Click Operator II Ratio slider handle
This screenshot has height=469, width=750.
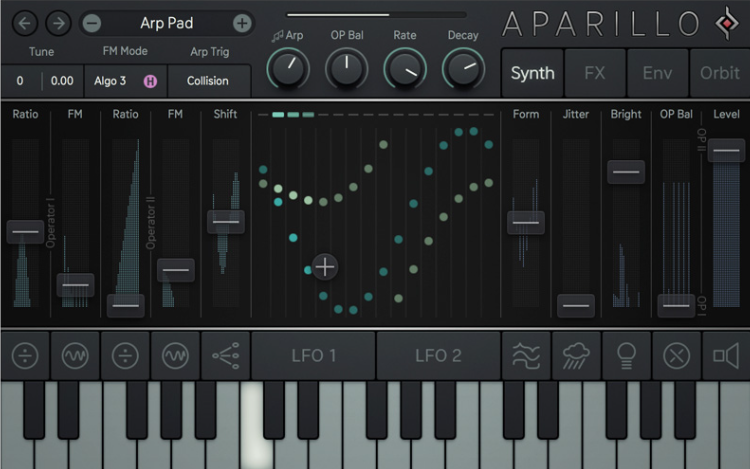126,306
